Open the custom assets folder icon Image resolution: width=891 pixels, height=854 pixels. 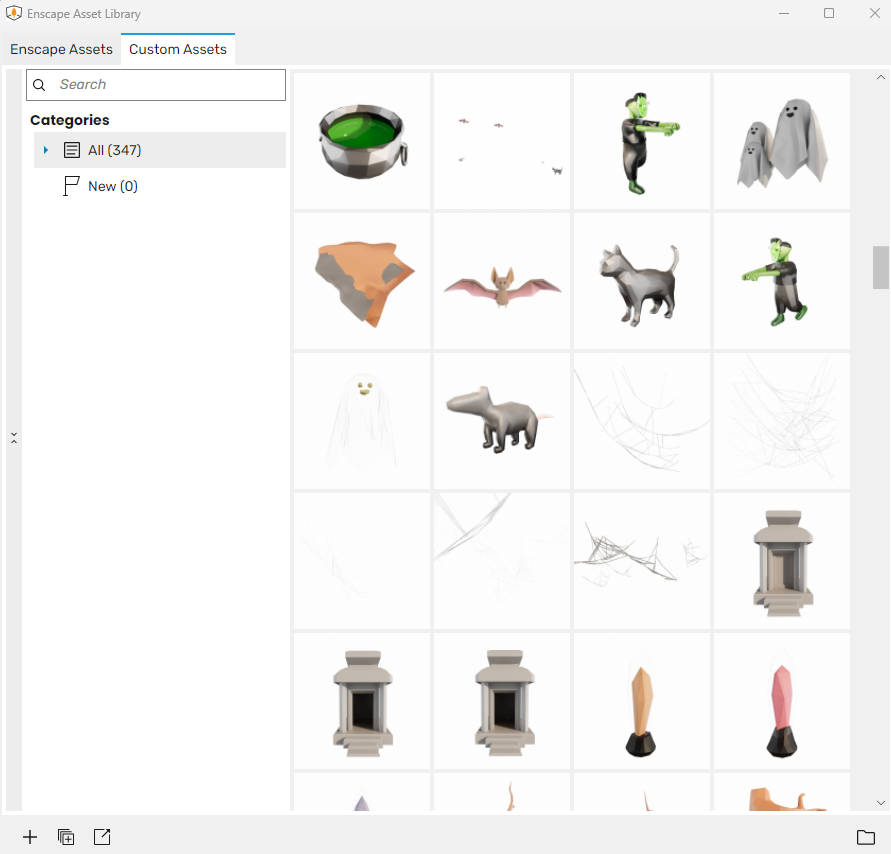coord(866,837)
